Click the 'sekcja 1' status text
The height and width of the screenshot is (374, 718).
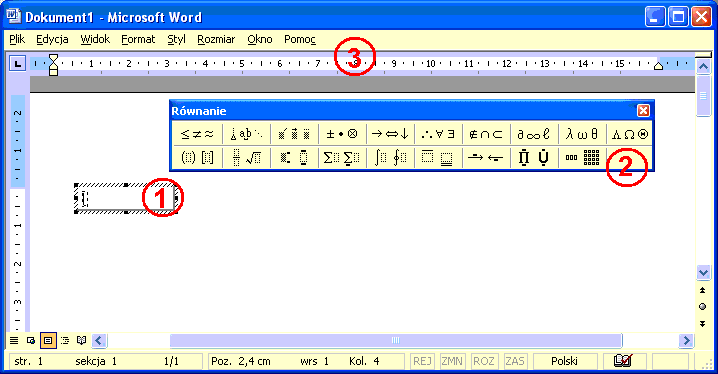96,361
